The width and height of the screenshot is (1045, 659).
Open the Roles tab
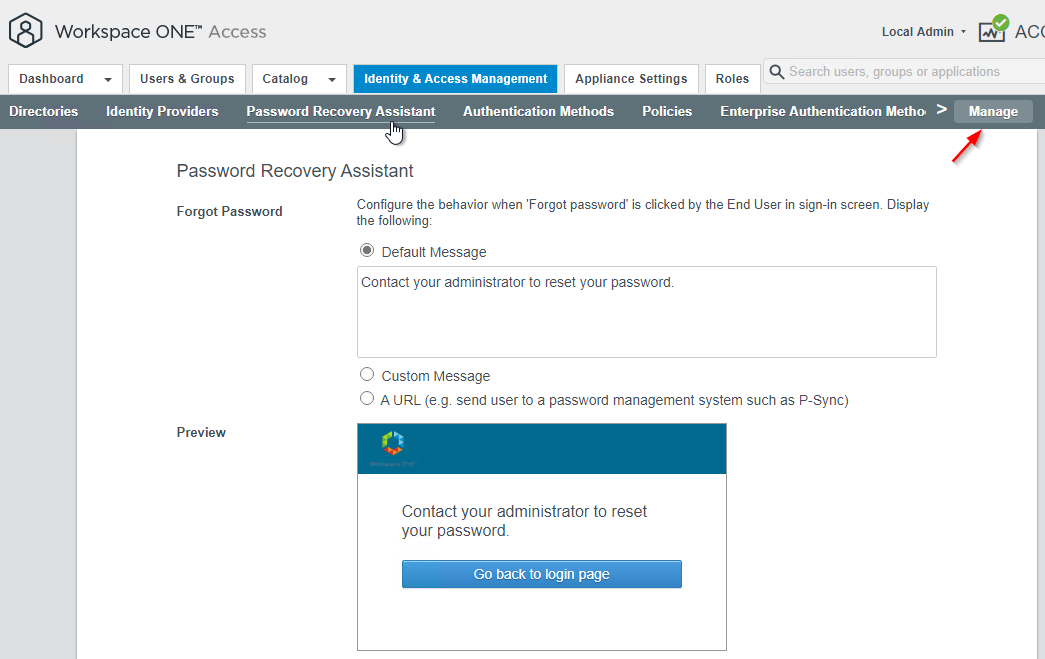click(x=732, y=79)
